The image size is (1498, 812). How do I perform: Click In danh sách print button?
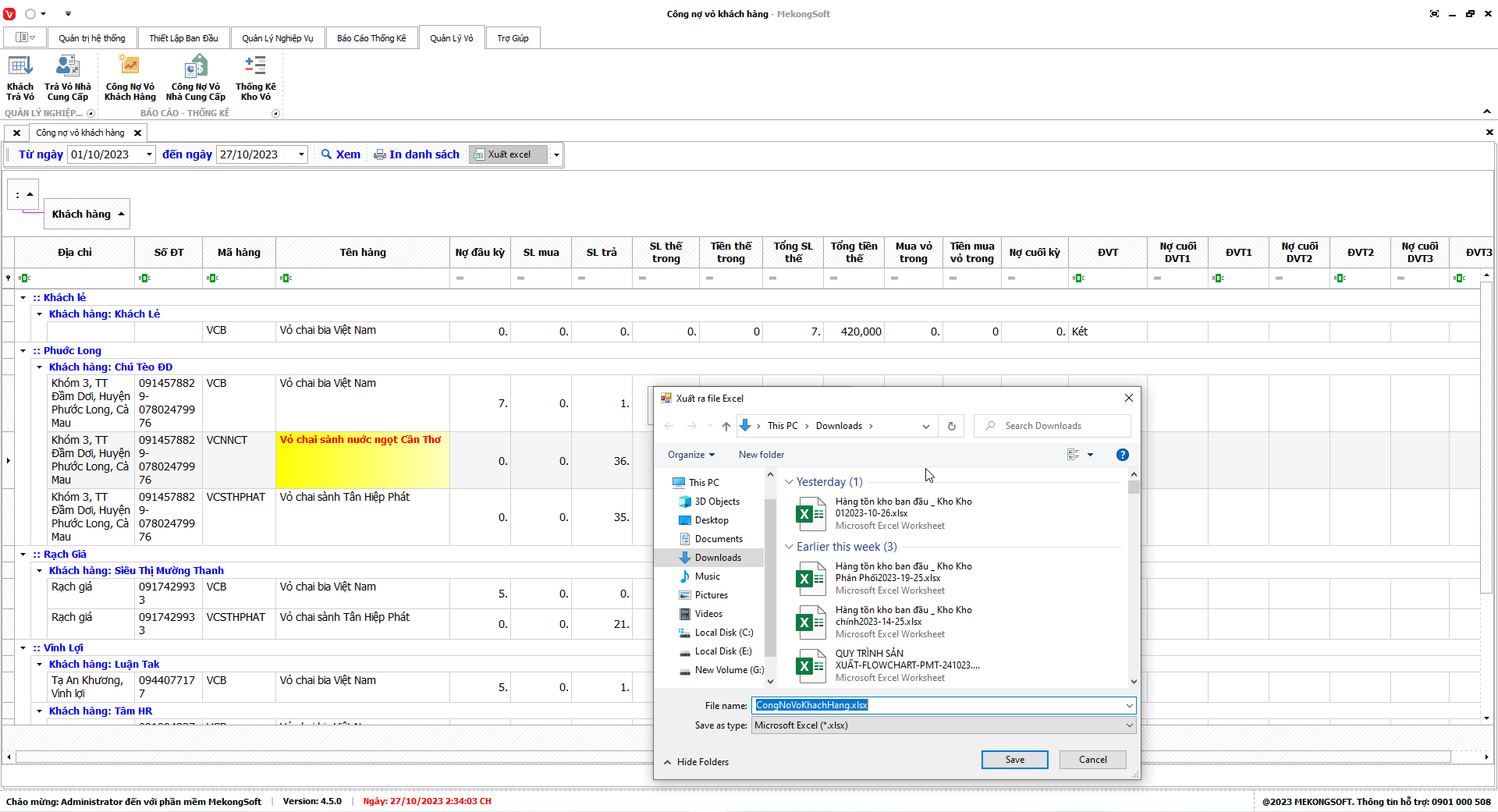(417, 154)
